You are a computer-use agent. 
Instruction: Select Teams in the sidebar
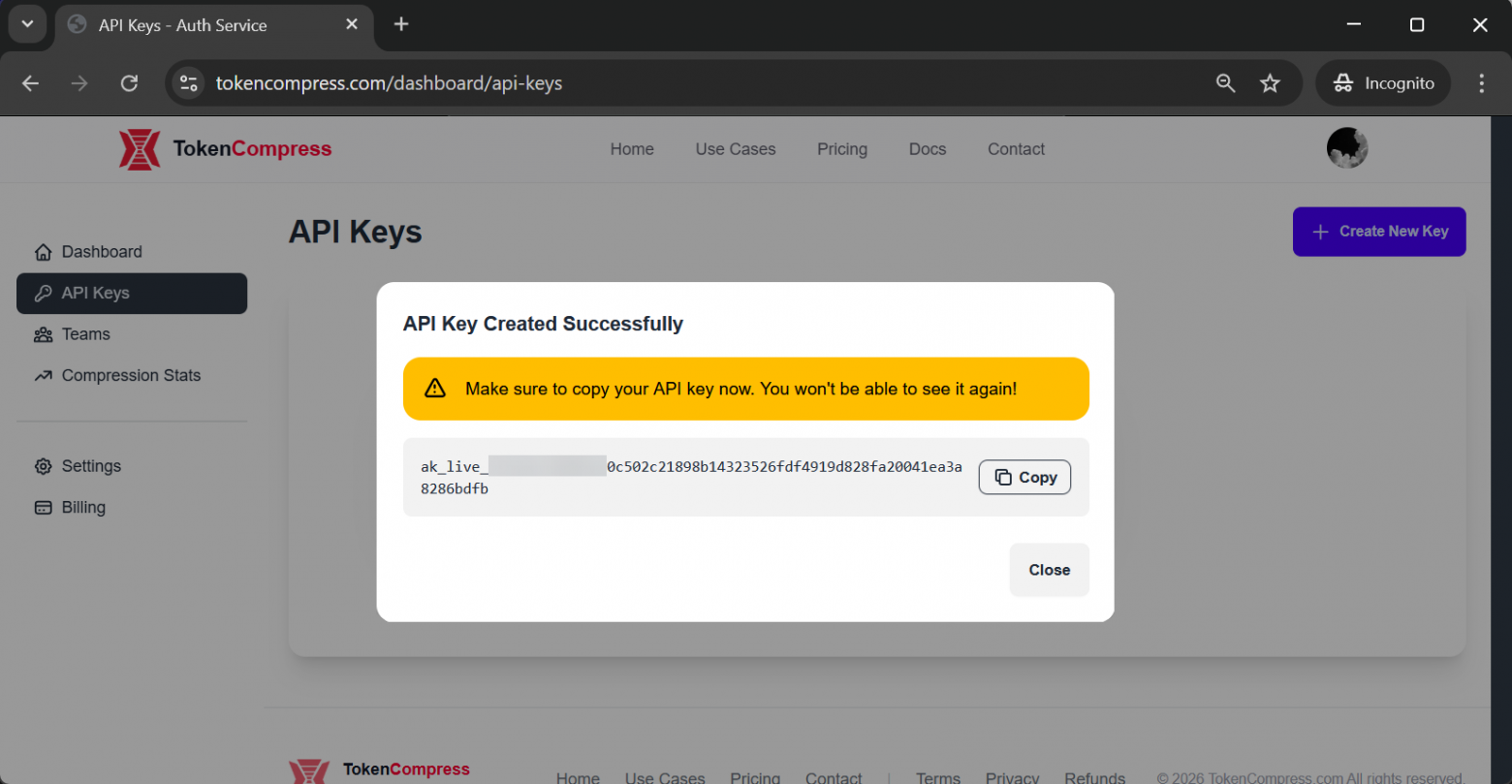point(85,334)
